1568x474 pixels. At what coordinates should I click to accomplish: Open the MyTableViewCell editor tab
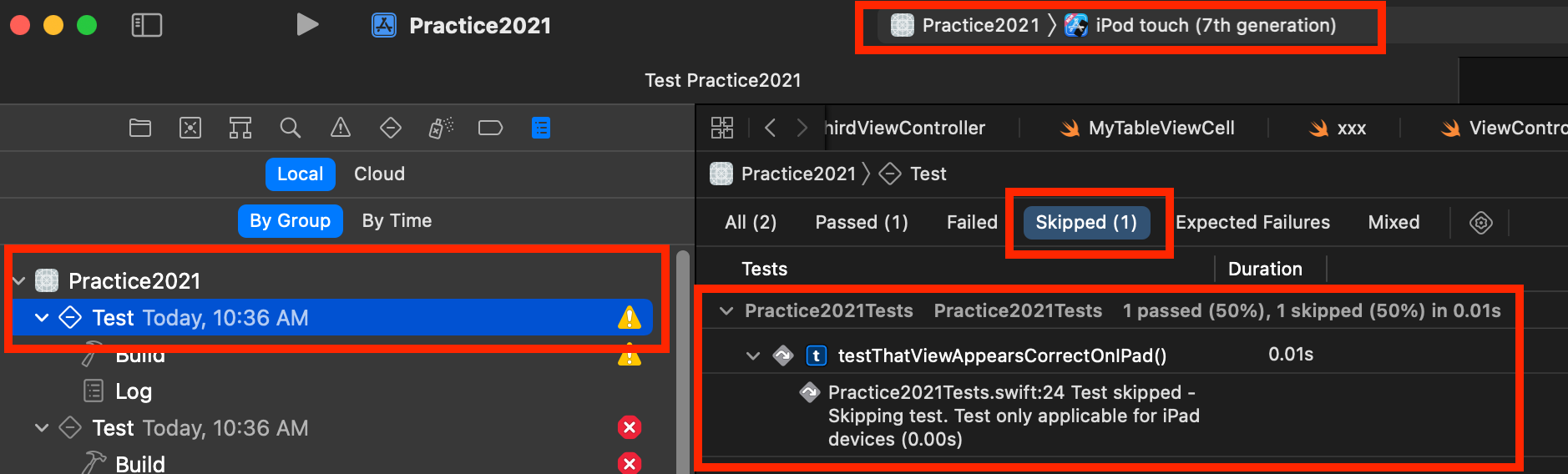[x=1146, y=128]
